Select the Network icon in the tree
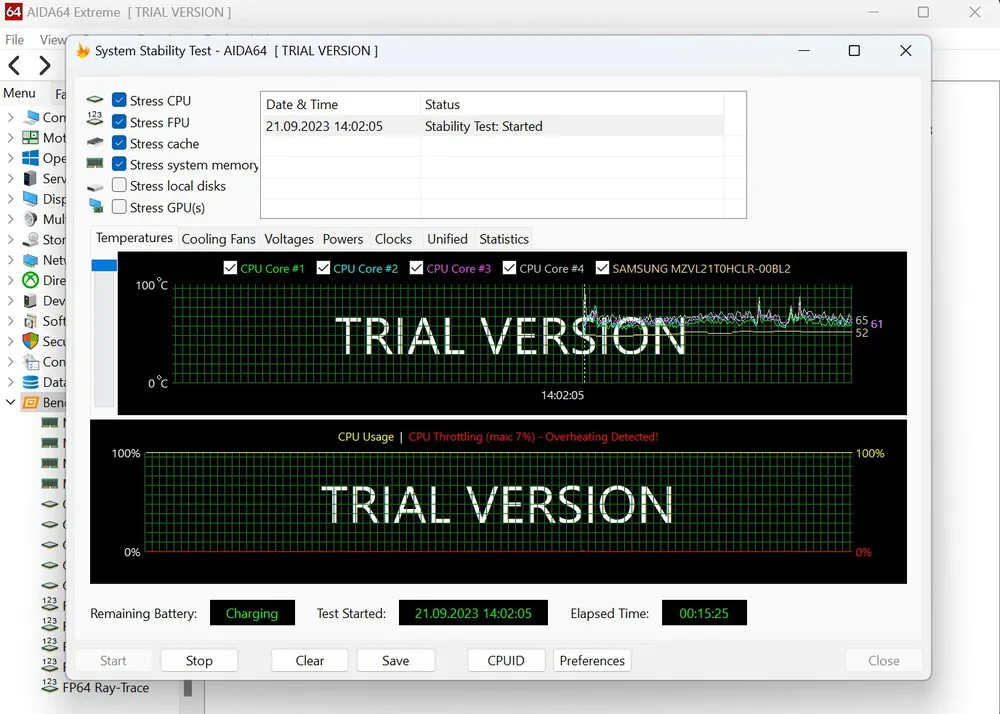This screenshot has height=714, width=1000. (x=31, y=260)
